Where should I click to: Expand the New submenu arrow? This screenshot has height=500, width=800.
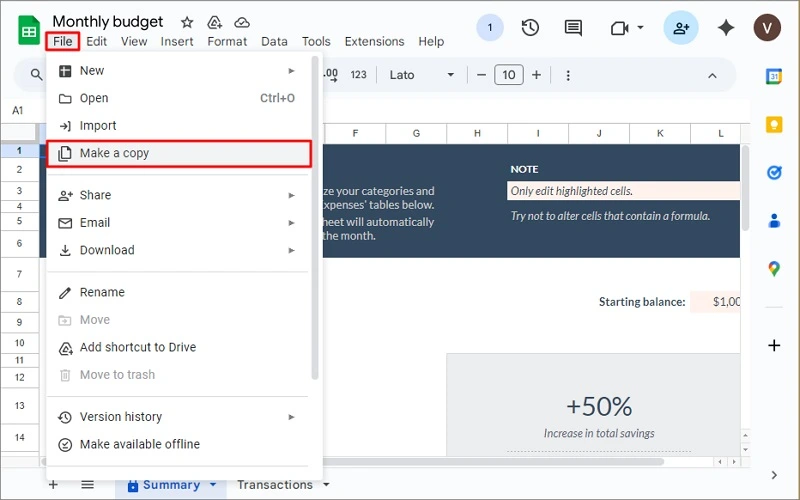pos(291,70)
